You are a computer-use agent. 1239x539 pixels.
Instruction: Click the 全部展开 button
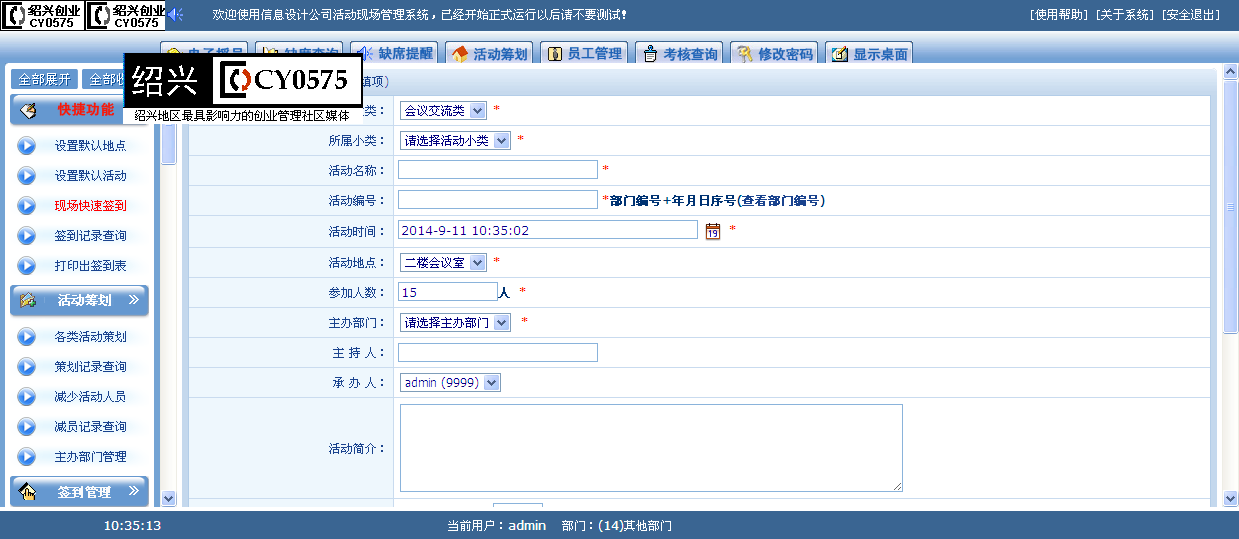44,79
